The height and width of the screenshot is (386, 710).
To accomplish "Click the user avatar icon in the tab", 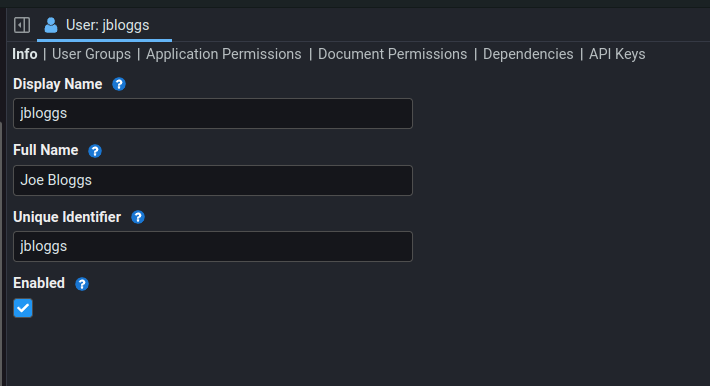I will (51, 25).
